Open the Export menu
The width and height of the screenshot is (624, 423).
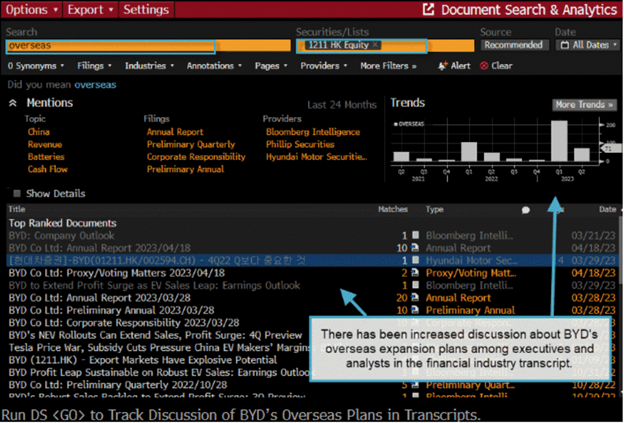tap(90, 10)
